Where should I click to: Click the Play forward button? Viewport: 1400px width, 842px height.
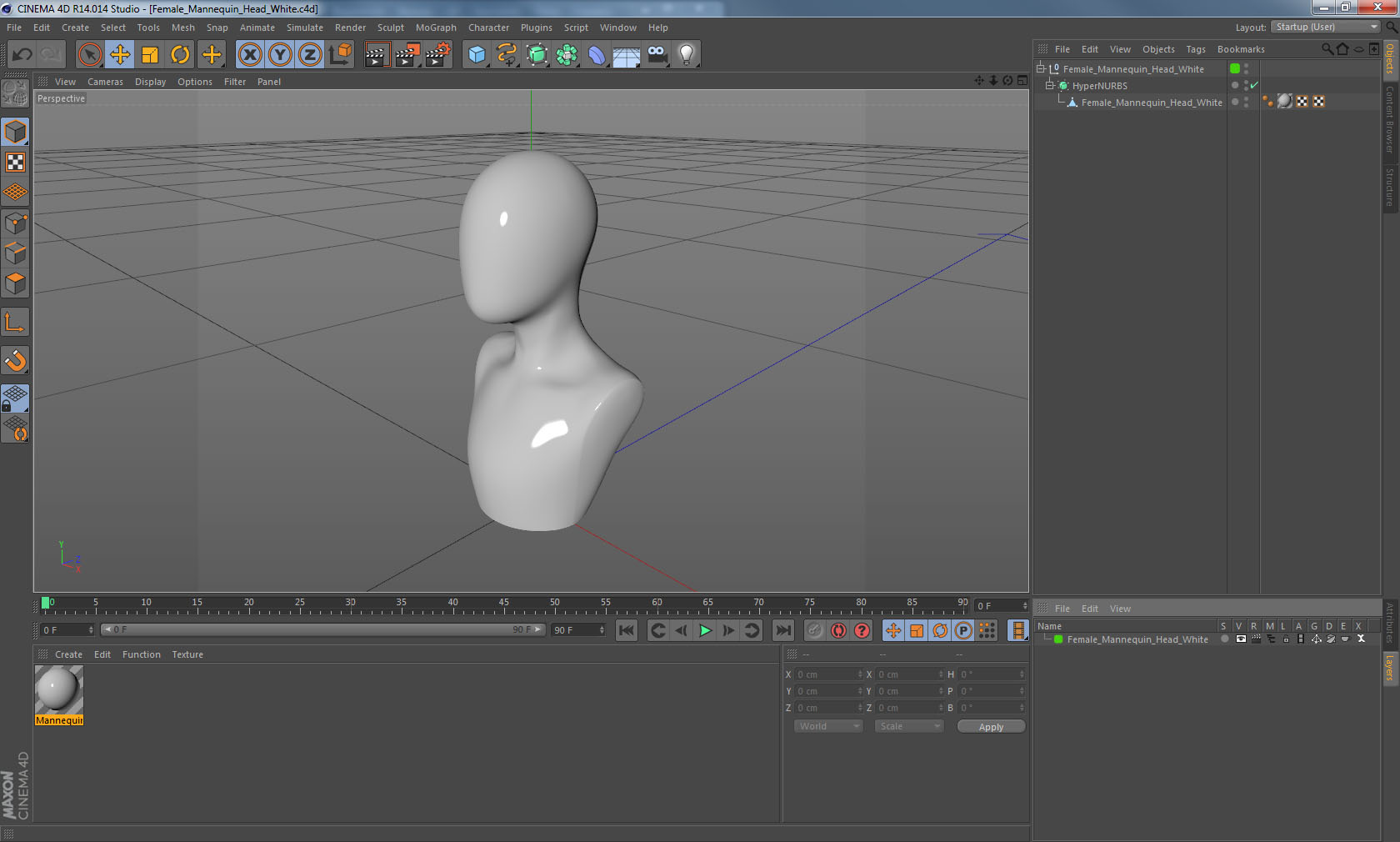click(705, 630)
